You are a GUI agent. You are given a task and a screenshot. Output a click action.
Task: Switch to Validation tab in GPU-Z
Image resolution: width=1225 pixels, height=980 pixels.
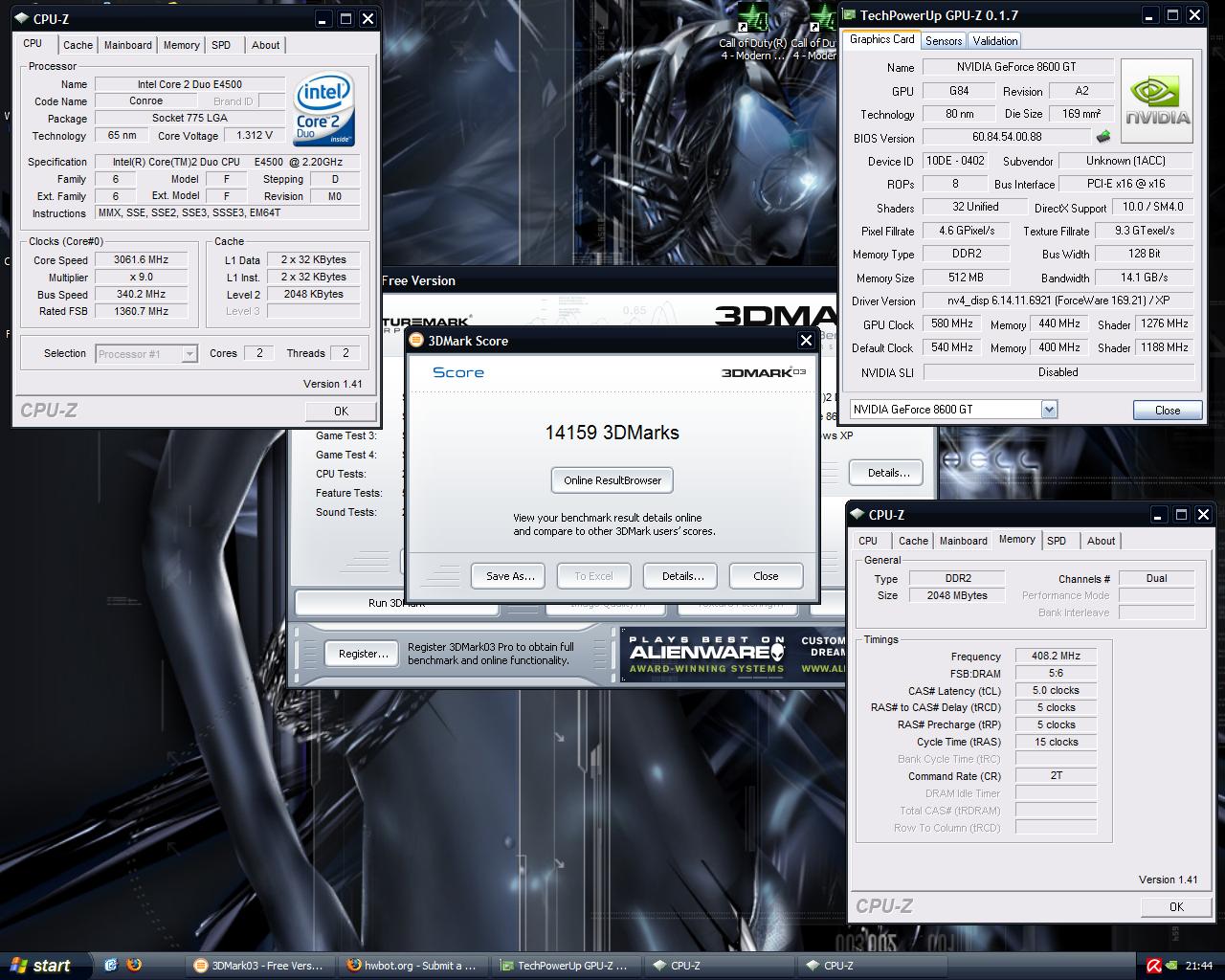[994, 40]
